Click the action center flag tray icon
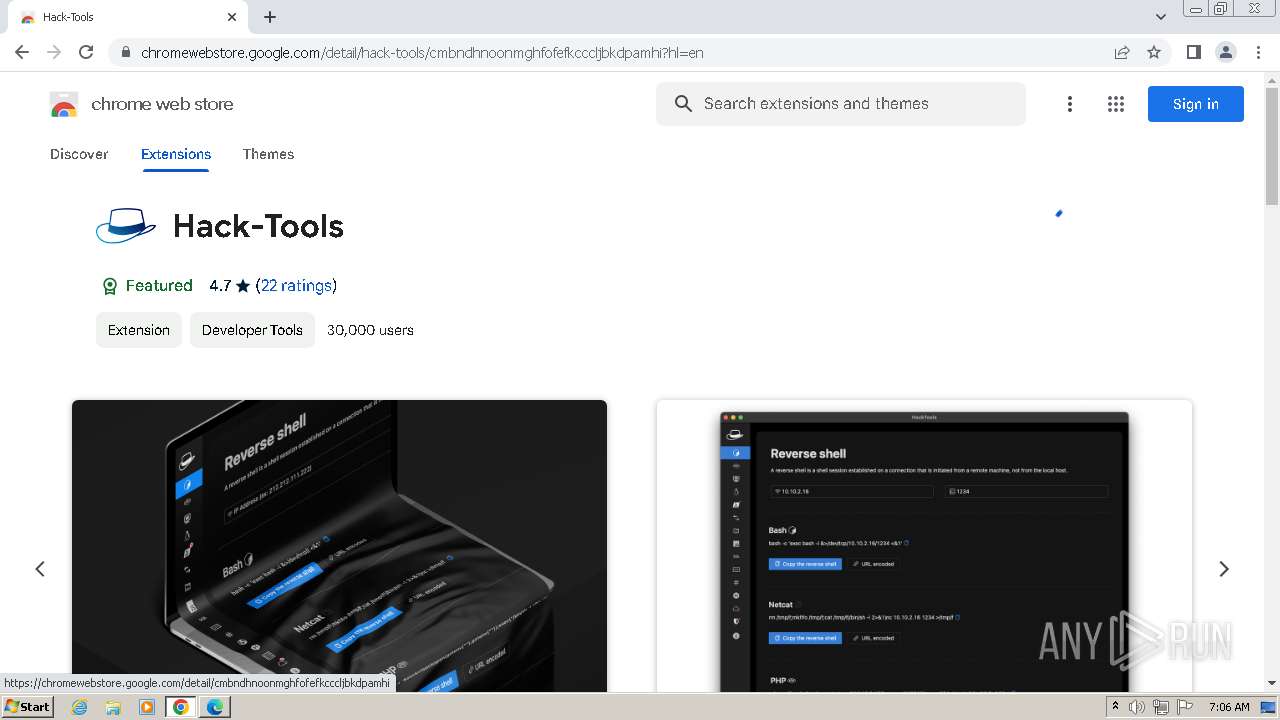This screenshot has height=720, width=1280. 1185,707
